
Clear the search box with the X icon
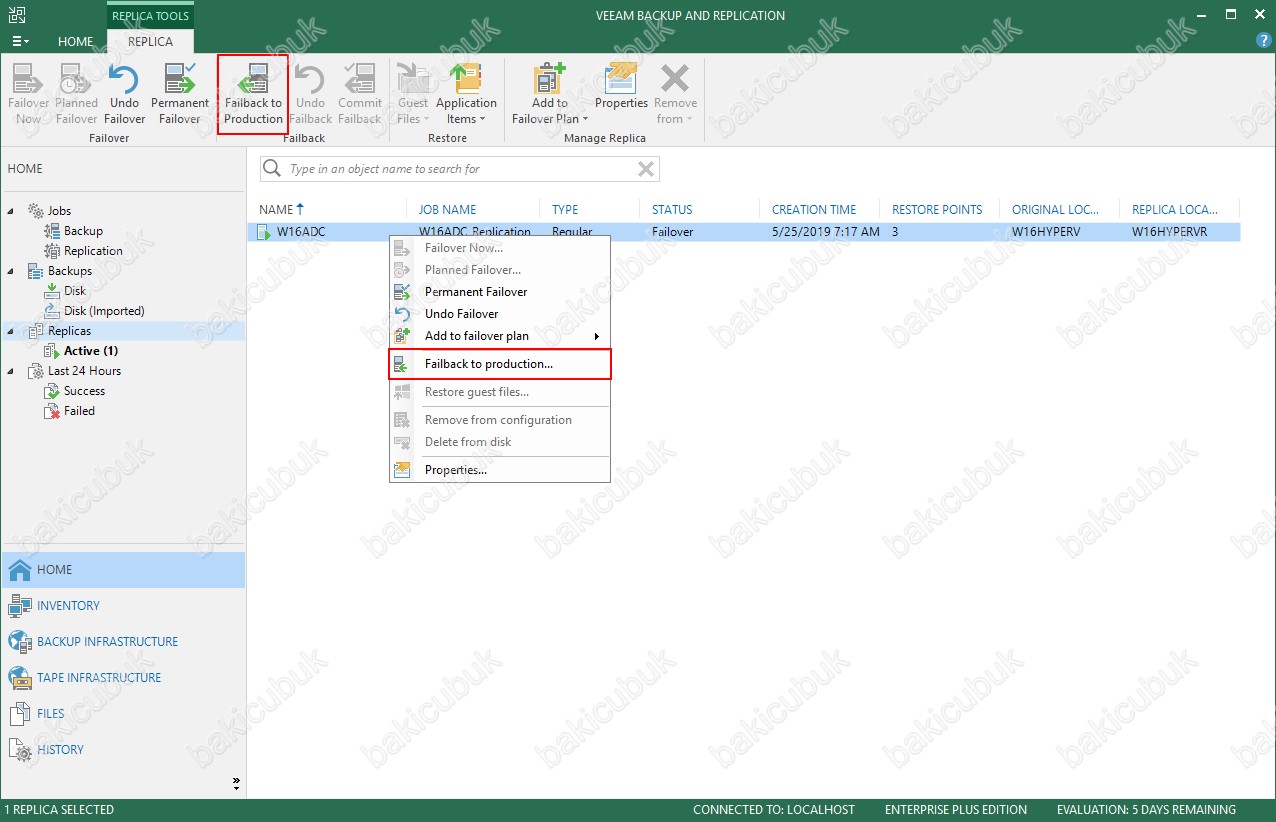coord(646,169)
